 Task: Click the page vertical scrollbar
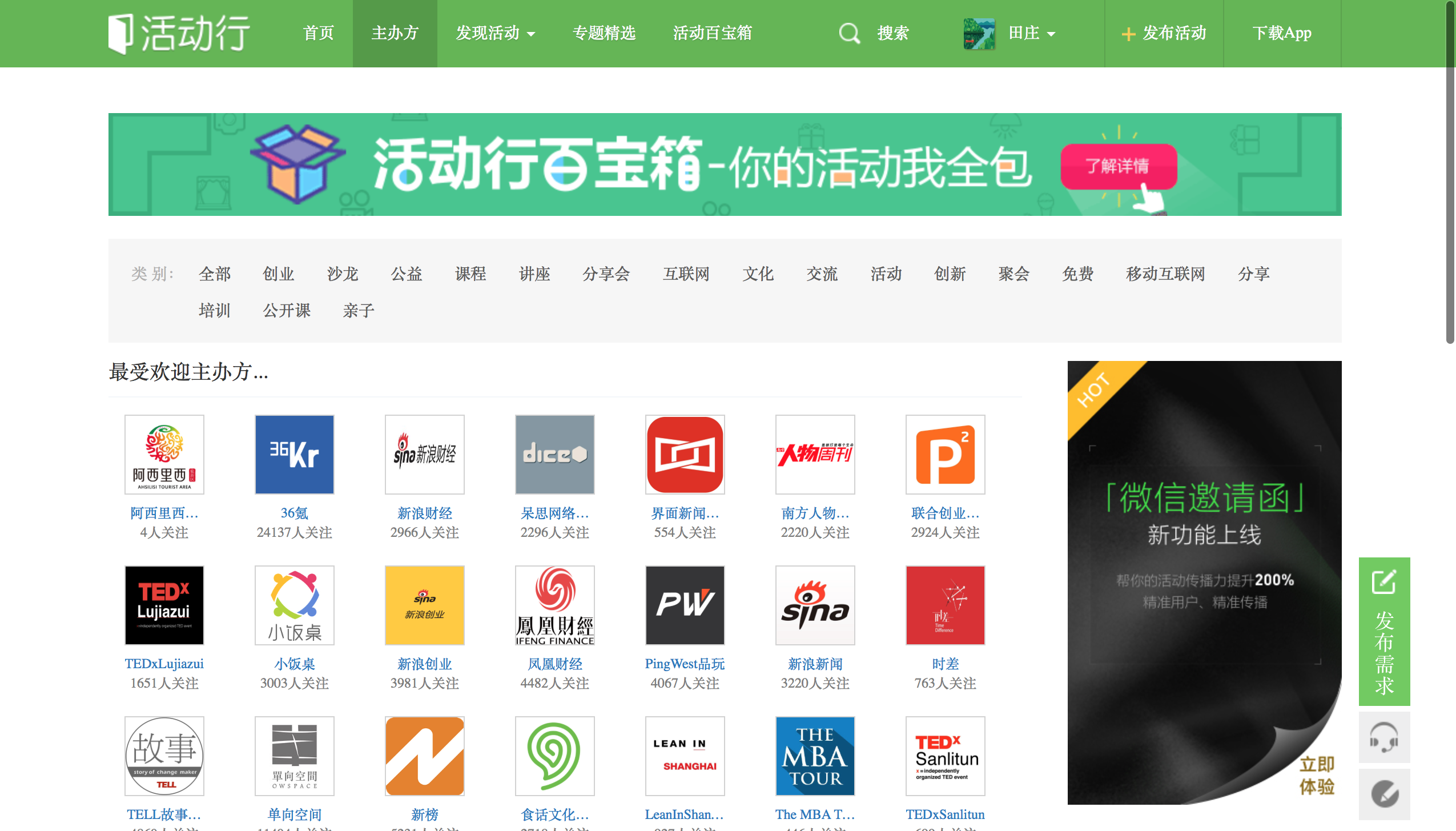point(1450,171)
